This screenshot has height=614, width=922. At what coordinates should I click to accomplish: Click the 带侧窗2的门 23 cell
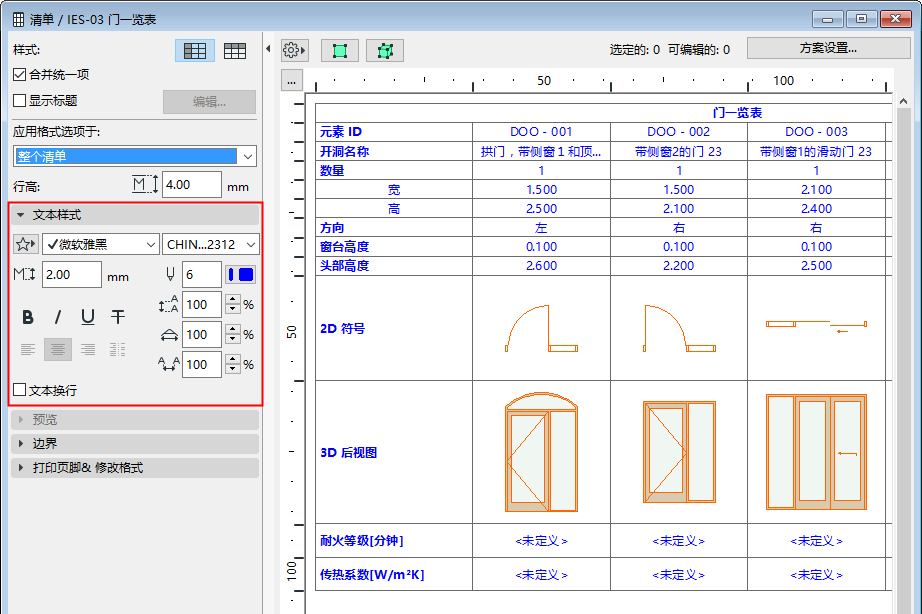click(x=679, y=151)
